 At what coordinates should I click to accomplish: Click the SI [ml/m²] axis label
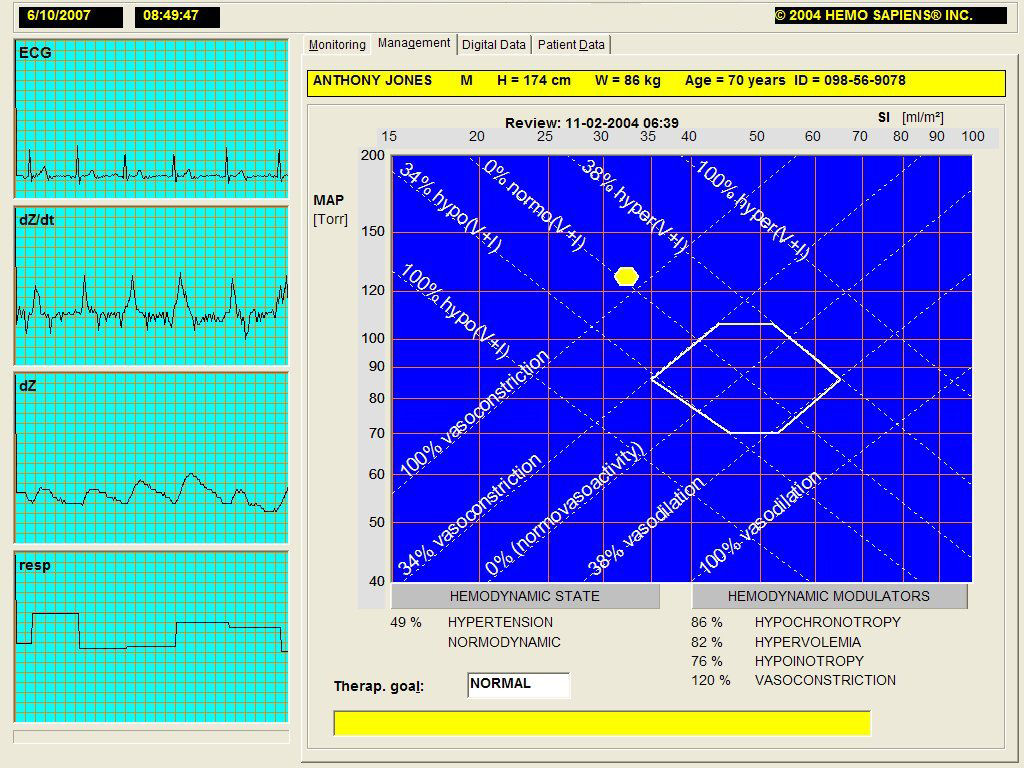coord(910,118)
